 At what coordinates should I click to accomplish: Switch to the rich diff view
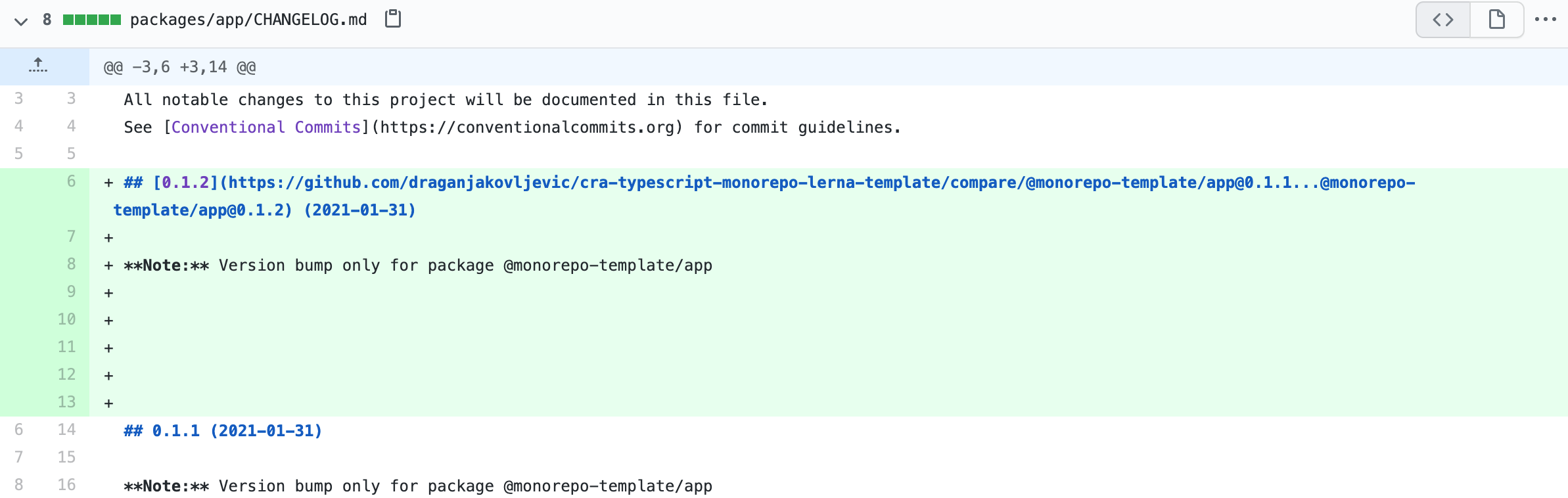[1496, 20]
